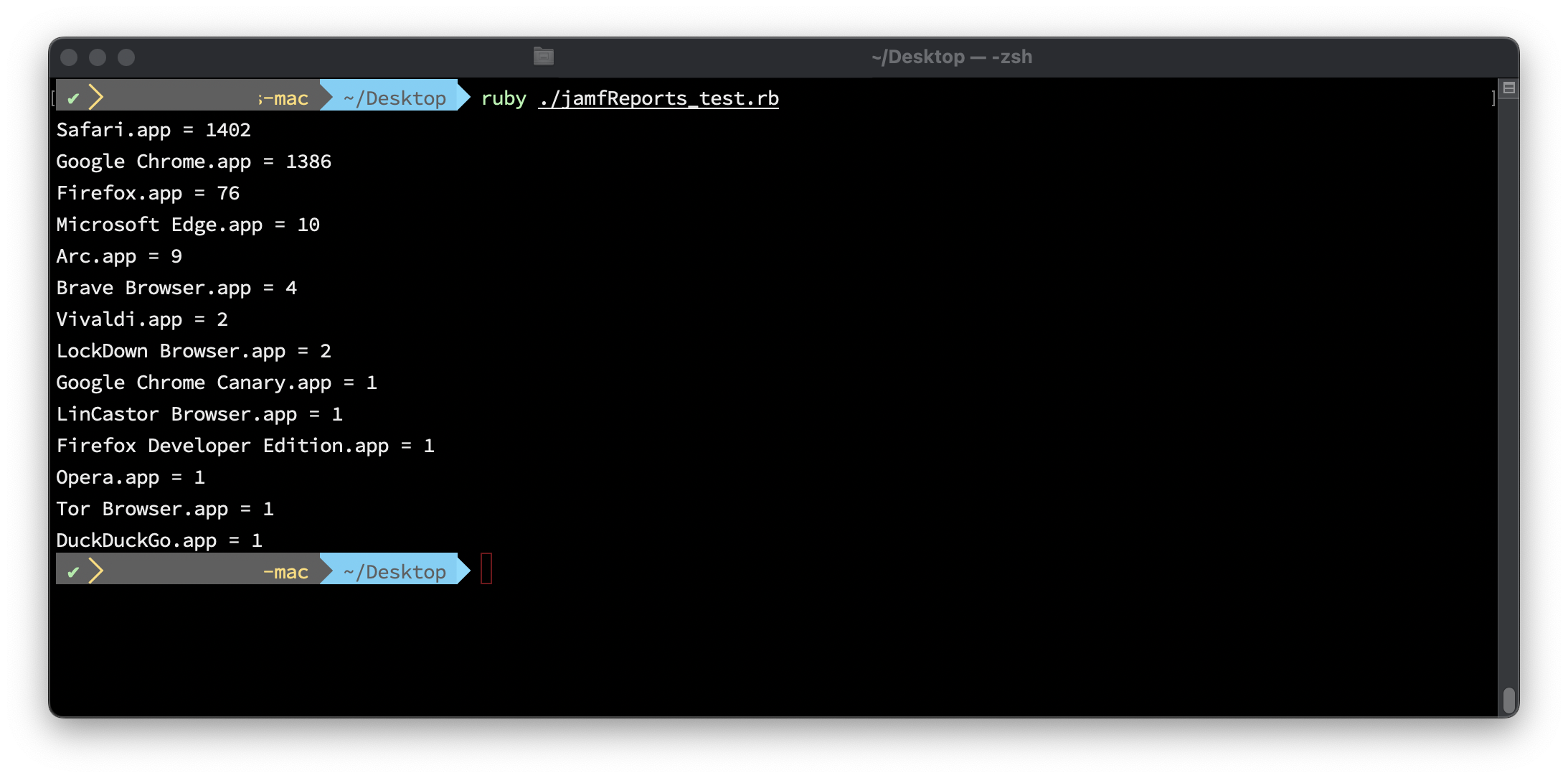Click the window title ~/Desktop — -zsh

tap(951, 57)
